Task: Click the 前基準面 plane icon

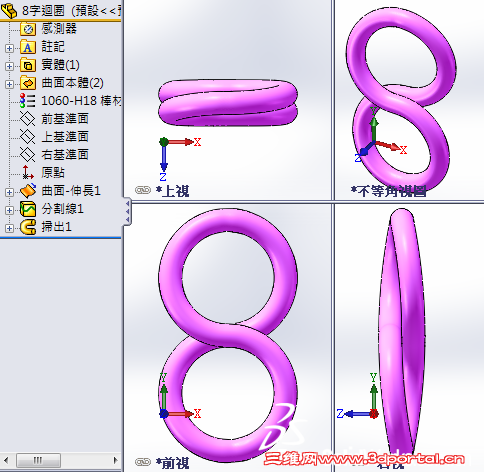Action: click(x=28, y=119)
